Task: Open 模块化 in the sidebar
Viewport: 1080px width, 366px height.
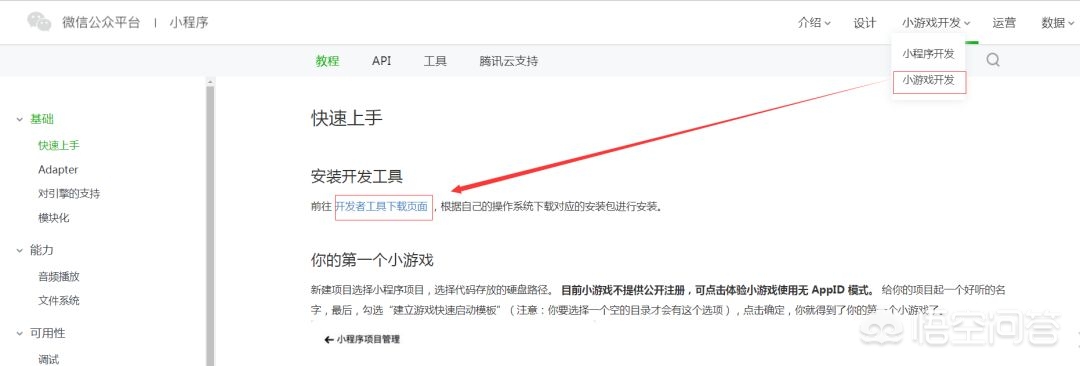Action: coord(54,218)
